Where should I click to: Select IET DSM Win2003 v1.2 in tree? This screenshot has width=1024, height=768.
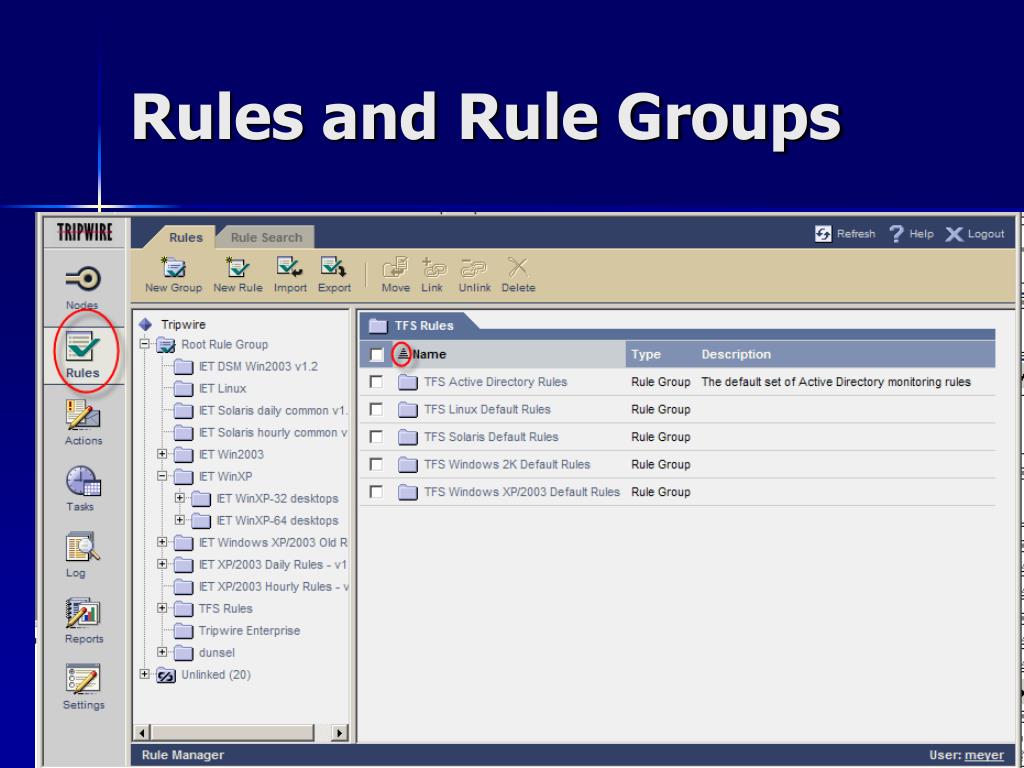[x=259, y=366]
